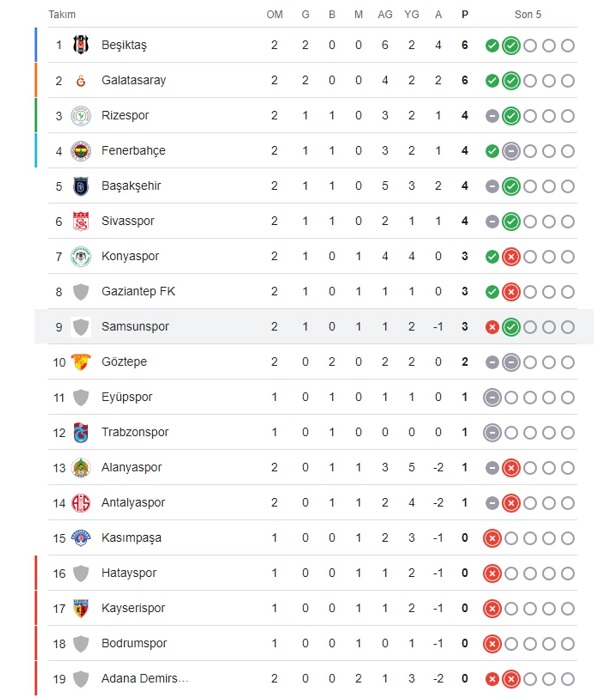The height and width of the screenshot is (700, 613).
Task: Click the Kayserispor club emblem
Action: click(x=81, y=608)
